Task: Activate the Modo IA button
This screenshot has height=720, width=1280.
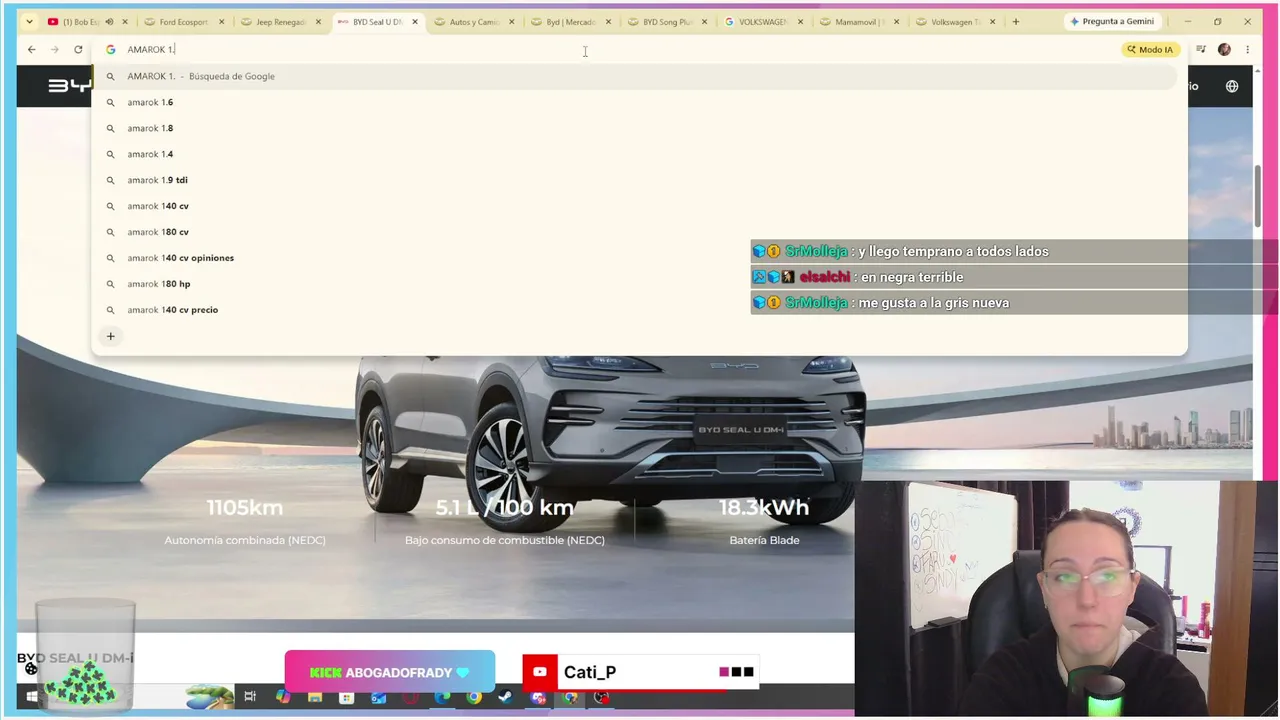Action: (x=1150, y=49)
